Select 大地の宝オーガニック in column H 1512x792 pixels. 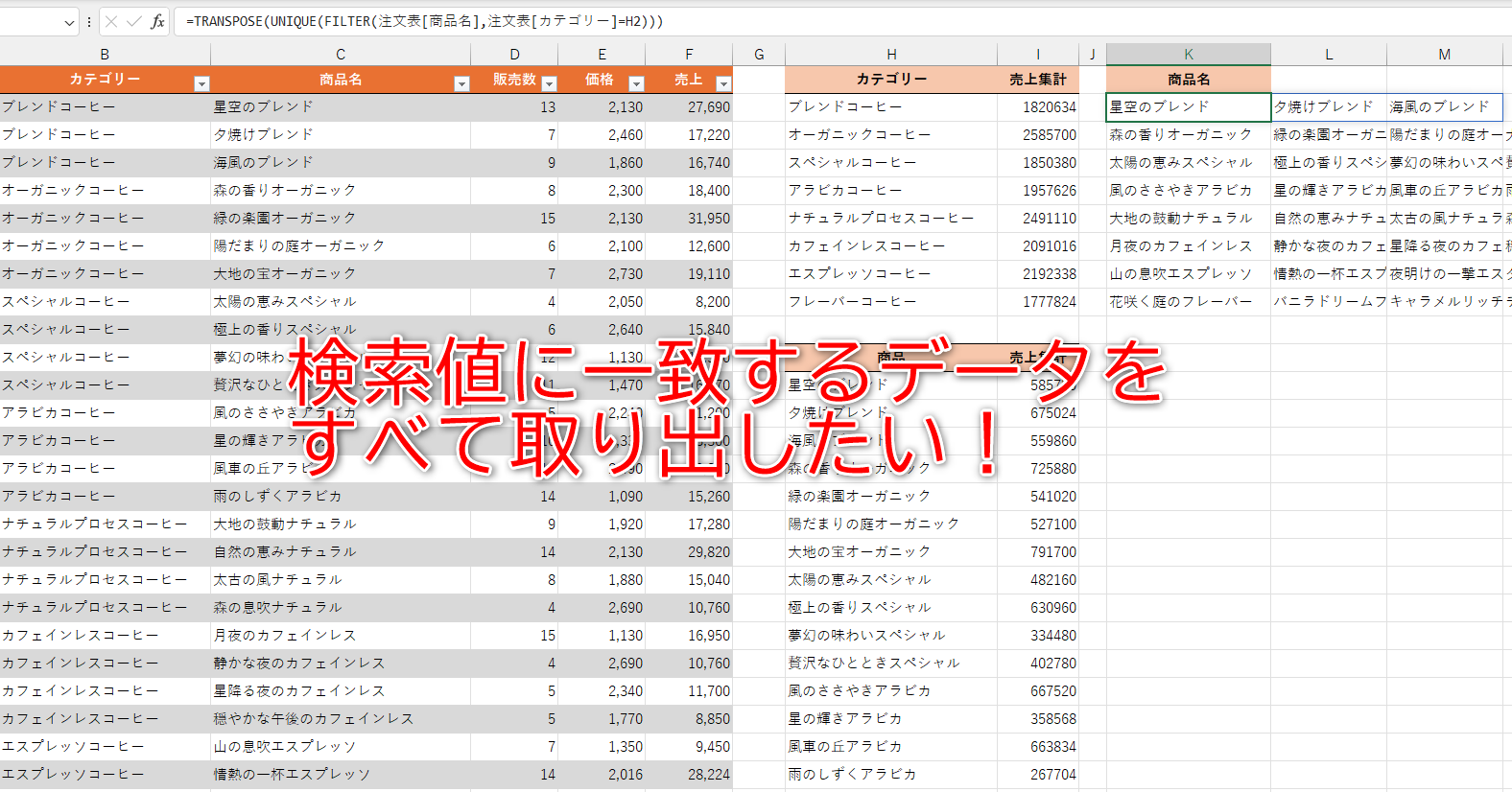pos(891,552)
